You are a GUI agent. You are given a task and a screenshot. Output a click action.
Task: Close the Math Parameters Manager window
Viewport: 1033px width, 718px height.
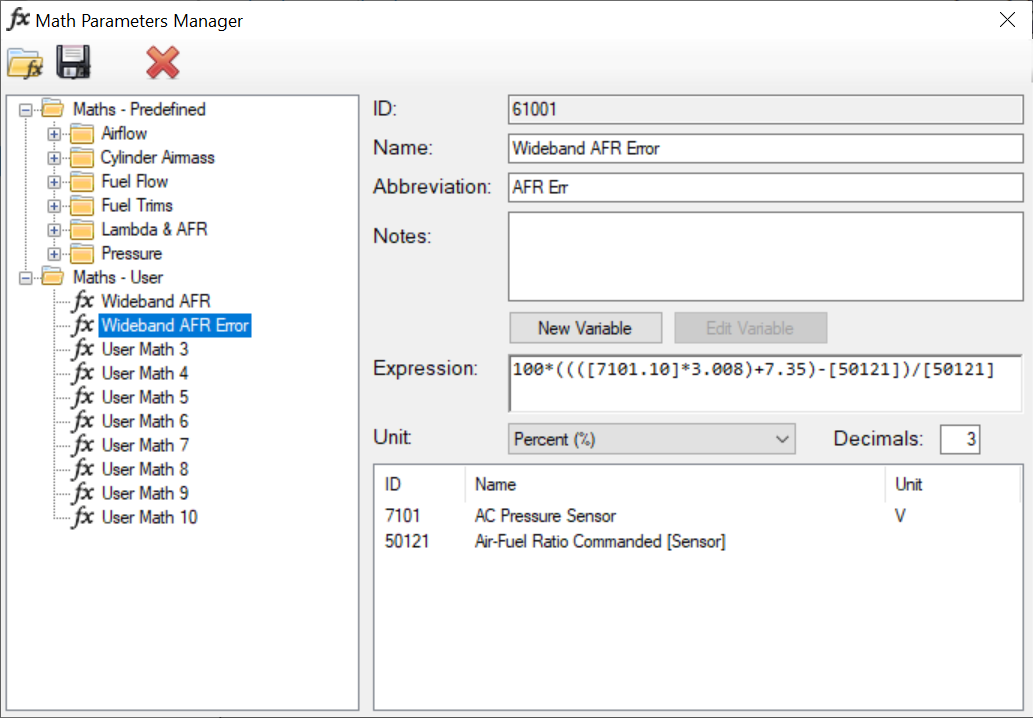coord(1007,20)
